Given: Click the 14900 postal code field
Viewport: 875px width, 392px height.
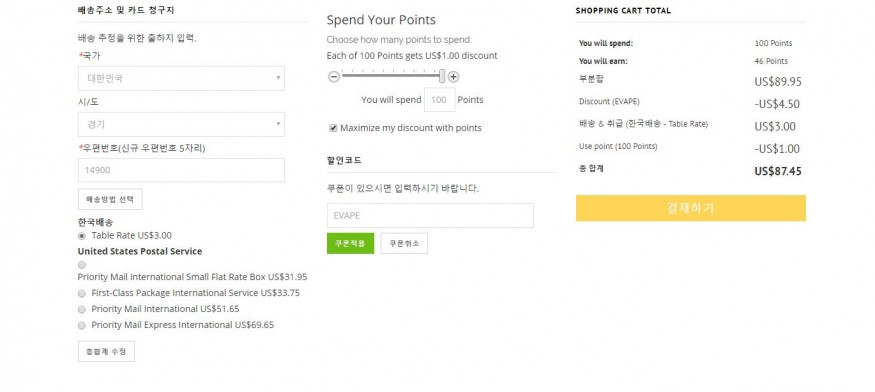Looking at the screenshot, I should pyautogui.click(x=181, y=170).
